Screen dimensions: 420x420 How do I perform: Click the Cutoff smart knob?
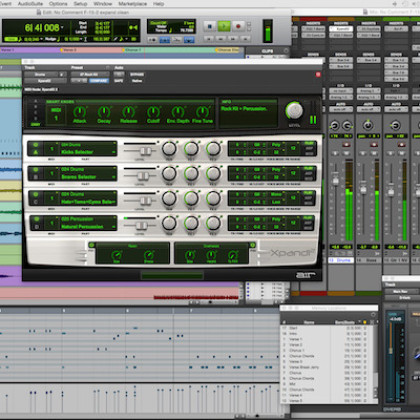click(153, 112)
